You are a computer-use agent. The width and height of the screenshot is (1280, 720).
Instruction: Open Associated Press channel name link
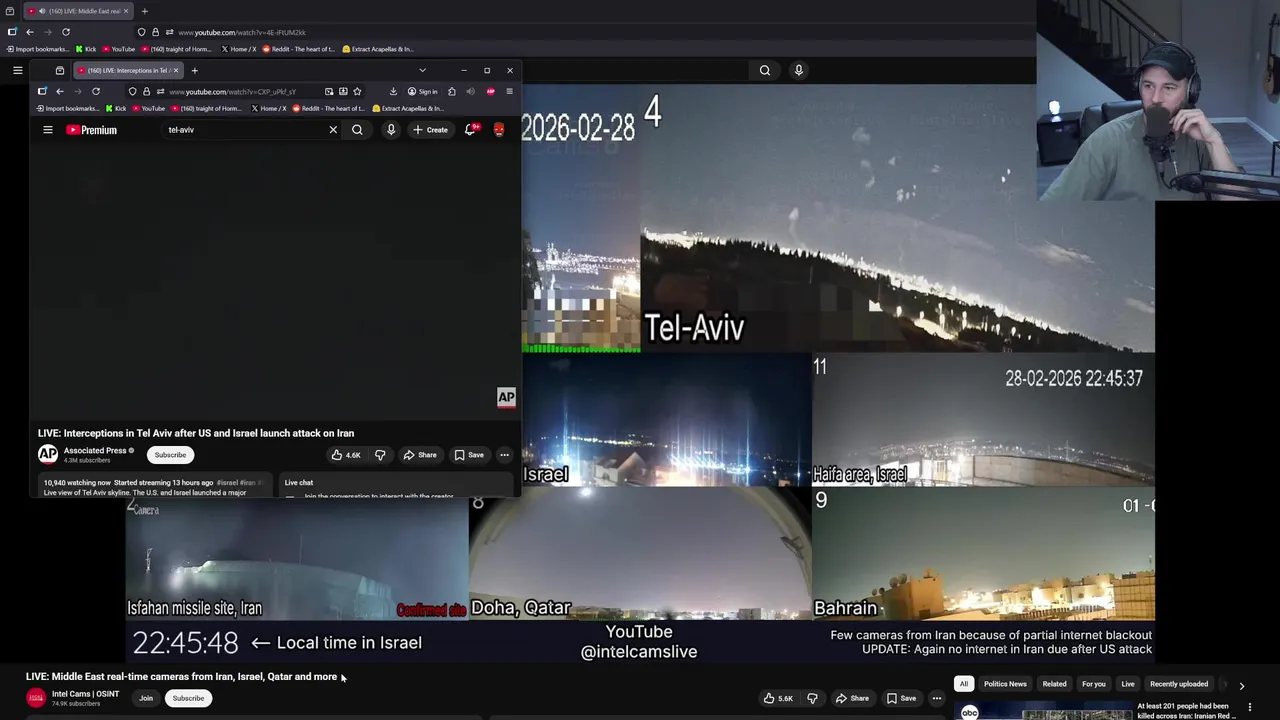click(95, 450)
